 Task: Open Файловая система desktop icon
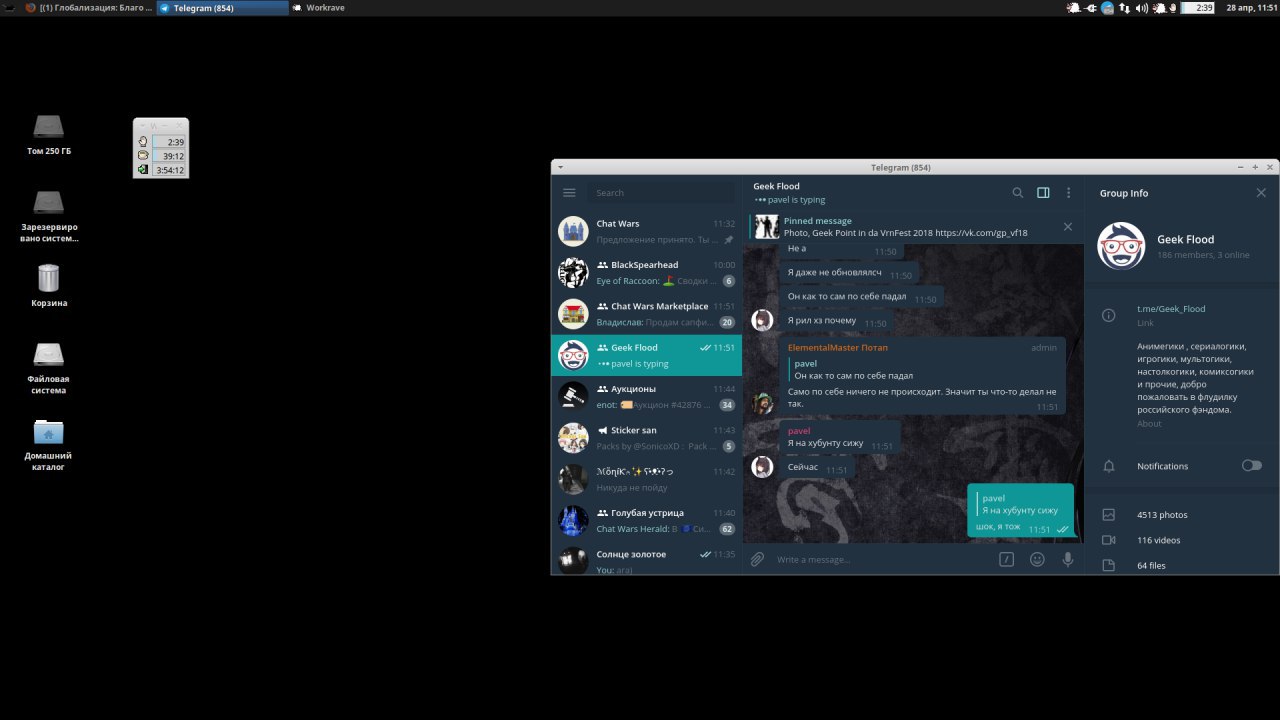[49, 367]
